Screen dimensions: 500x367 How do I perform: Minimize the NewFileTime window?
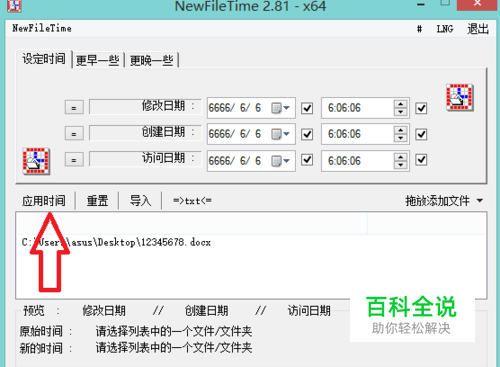tap(421, 5)
